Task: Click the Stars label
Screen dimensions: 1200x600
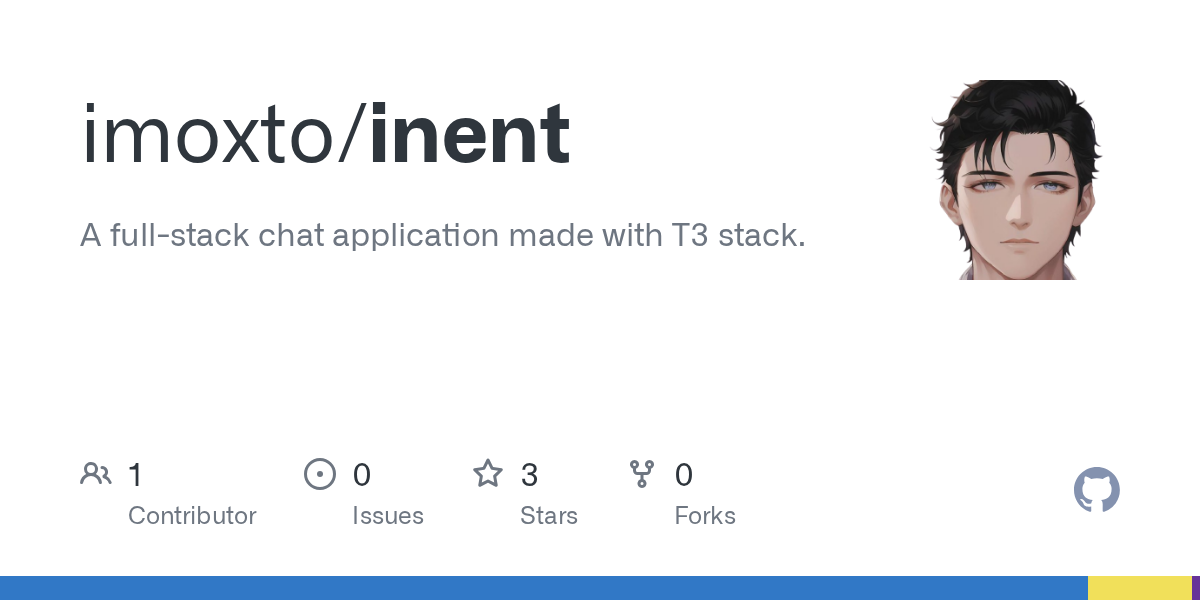Action: pos(548,516)
